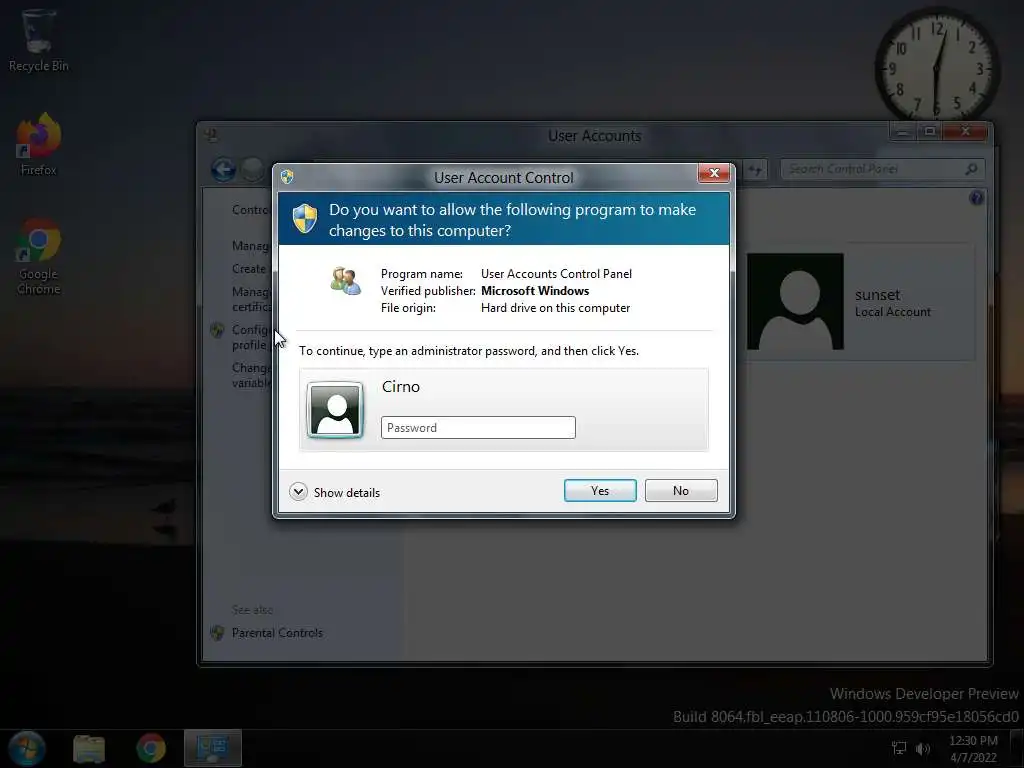Click the Manage certificates link in sidebar
The height and width of the screenshot is (768, 1024).
coord(251,299)
